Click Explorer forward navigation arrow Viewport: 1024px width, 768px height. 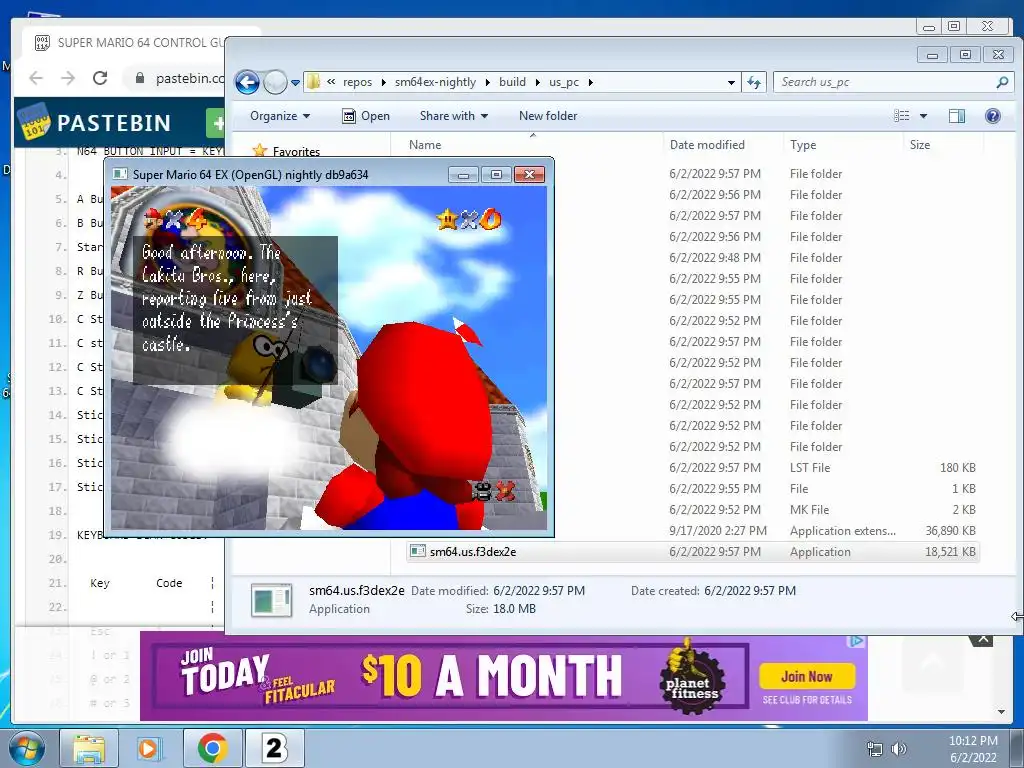[x=275, y=82]
